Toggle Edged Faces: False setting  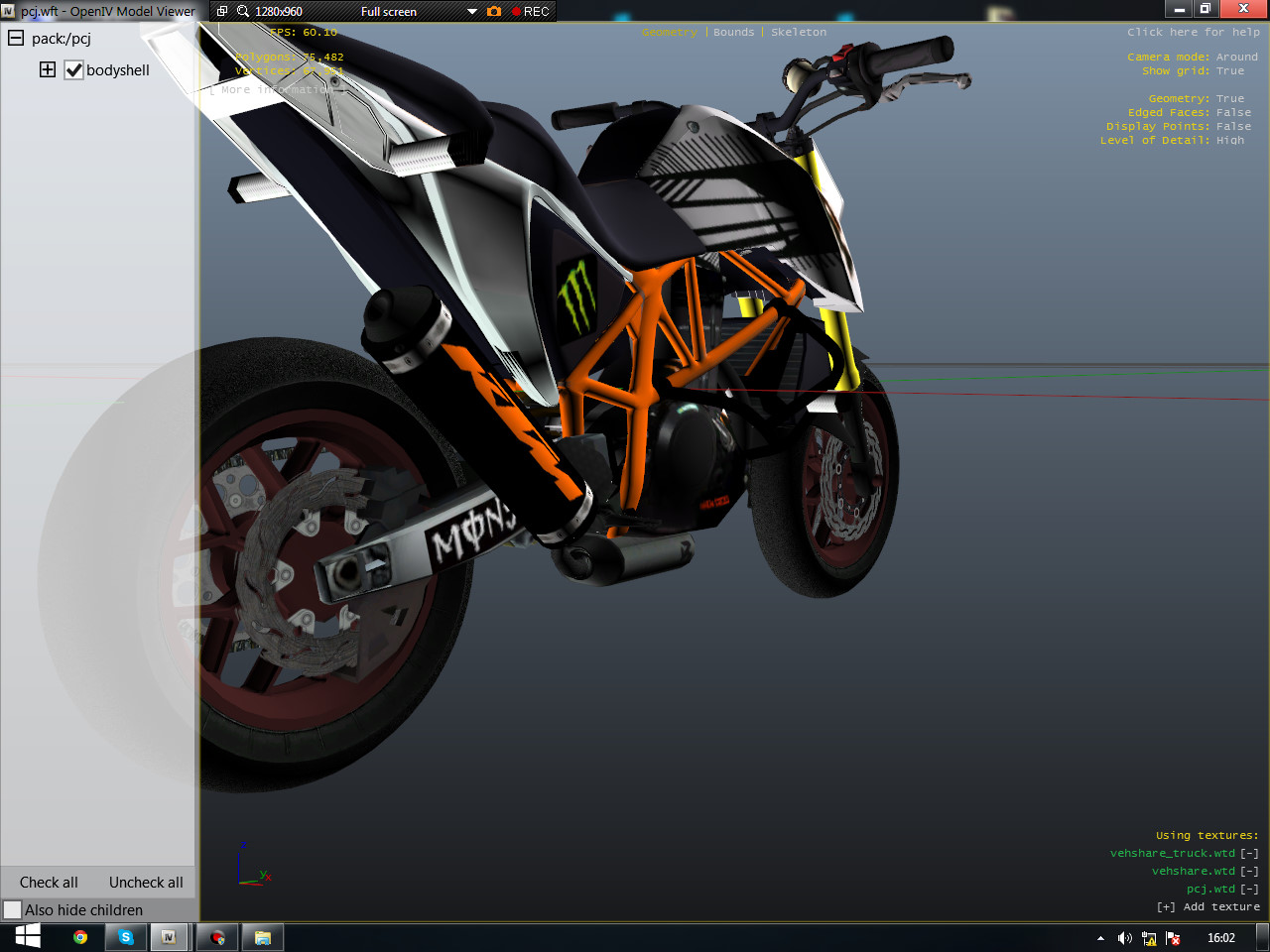(1189, 112)
